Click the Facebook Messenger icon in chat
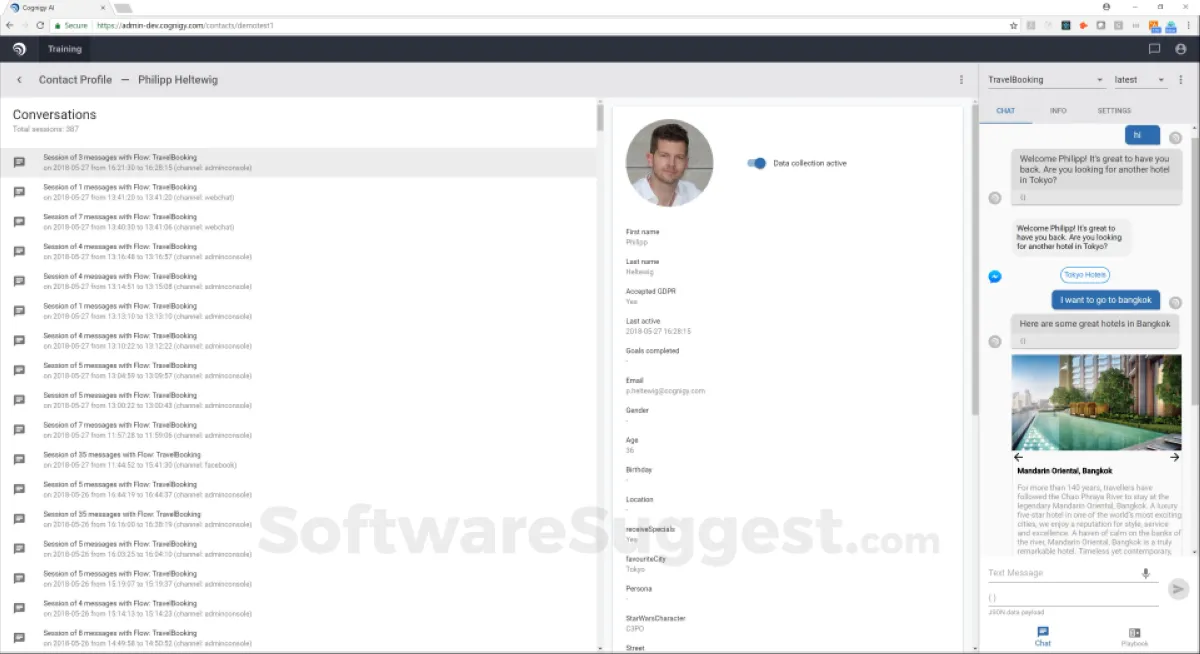Screen dimensions: 1200x654 click(x=995, y=276)
